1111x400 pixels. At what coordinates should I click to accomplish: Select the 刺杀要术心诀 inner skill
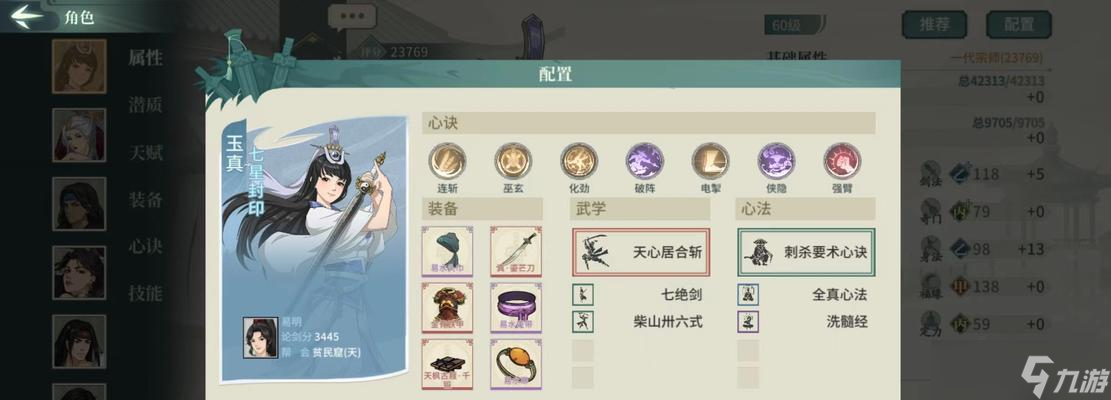point(806,252)
